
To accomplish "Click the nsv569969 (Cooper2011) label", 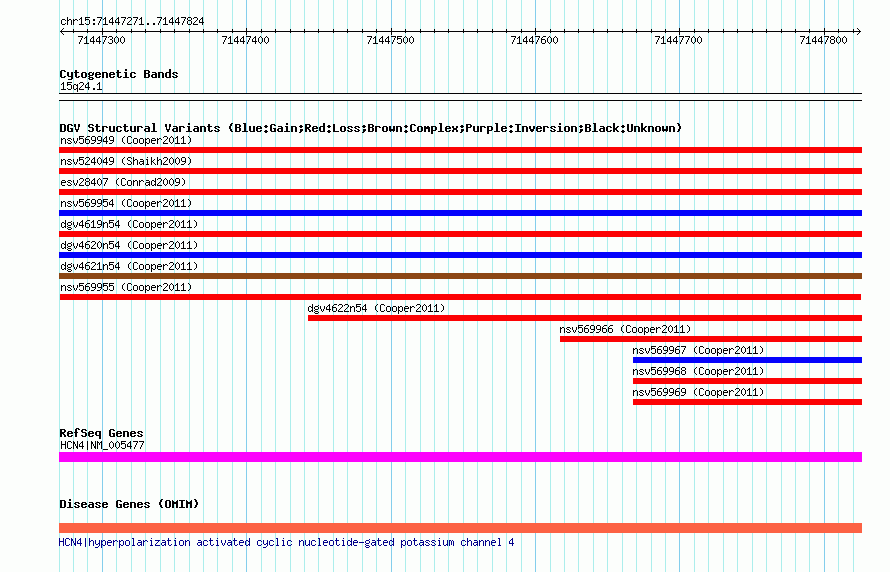I will [x=698, y=392].
